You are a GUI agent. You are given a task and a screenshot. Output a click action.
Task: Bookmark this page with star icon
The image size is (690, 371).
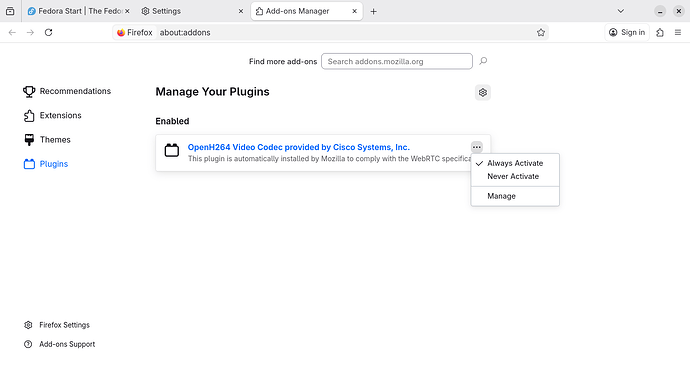[x=541, y=33]
